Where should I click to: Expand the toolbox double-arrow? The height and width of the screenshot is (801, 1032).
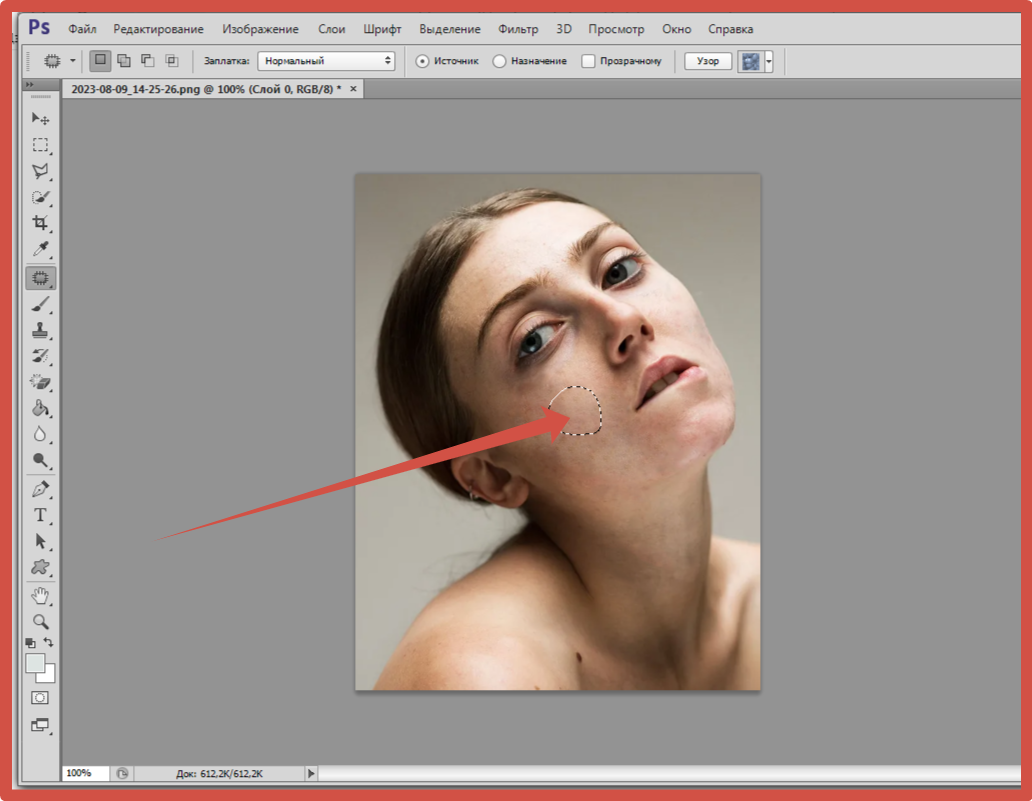click(x=30, y=85)
